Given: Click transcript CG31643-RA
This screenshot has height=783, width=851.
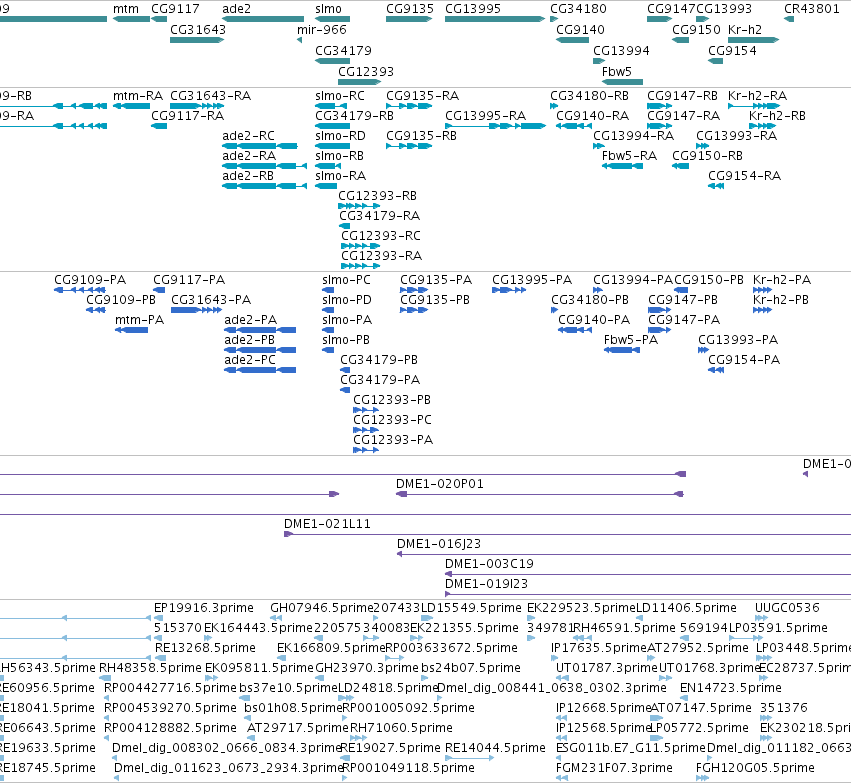Looking at the screenshot, I should click(x=197, y=106).
